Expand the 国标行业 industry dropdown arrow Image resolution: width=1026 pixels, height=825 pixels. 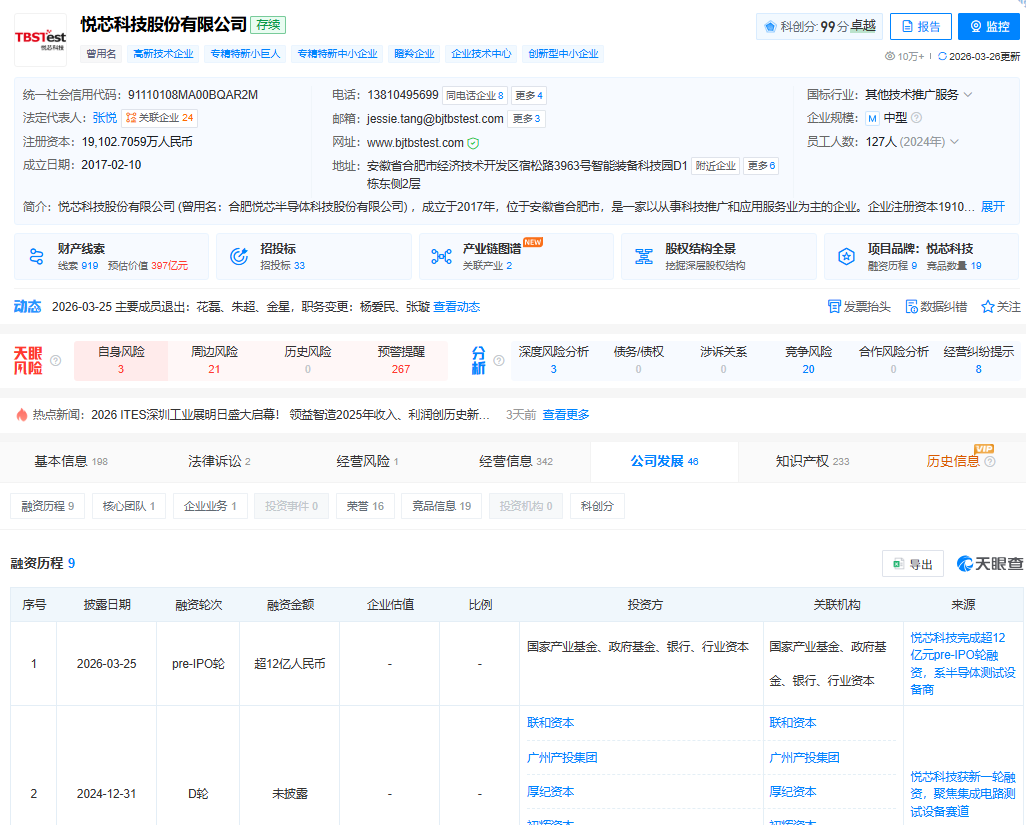[x=968, y=95]
